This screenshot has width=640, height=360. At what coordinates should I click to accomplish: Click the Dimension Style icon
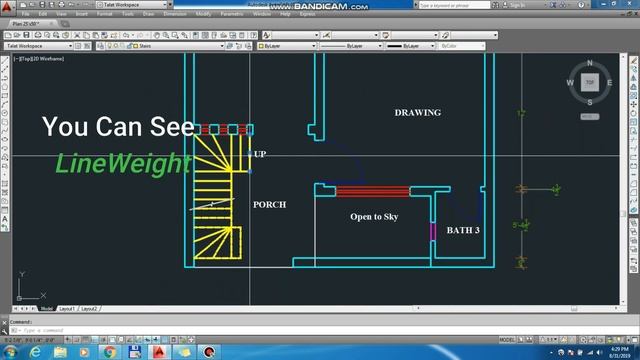pos(326,36)
